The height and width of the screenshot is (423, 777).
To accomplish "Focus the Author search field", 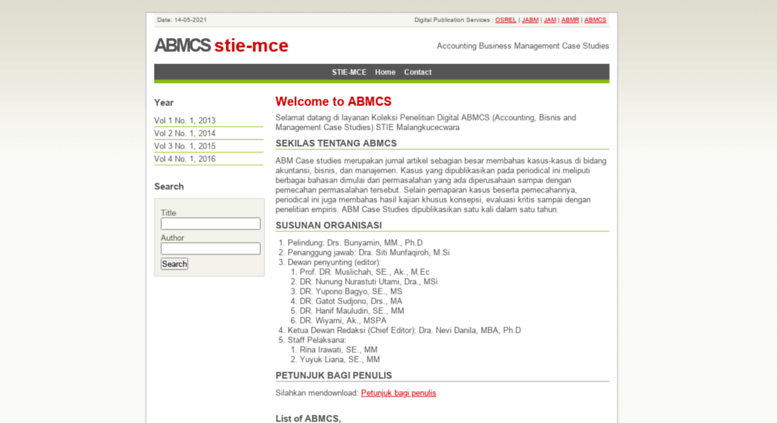I will tap(210, 249).
